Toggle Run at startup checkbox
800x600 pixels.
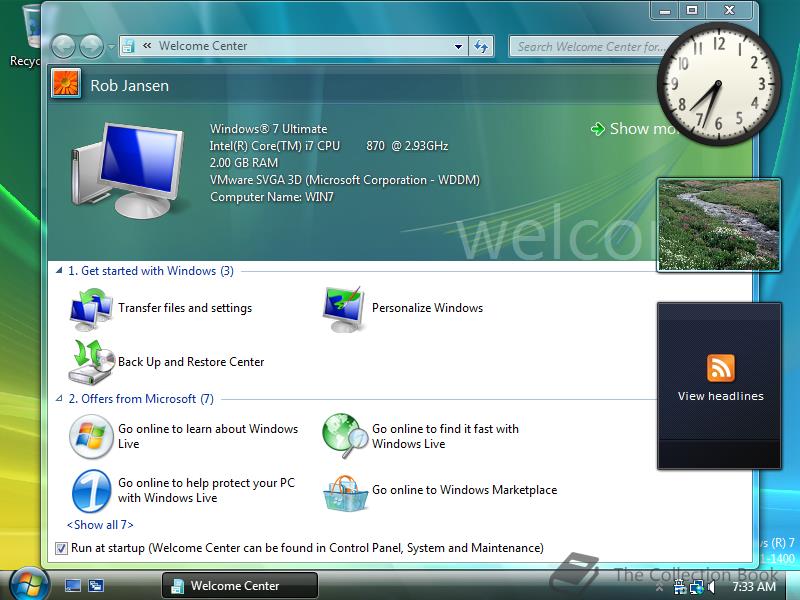(61, 548)
